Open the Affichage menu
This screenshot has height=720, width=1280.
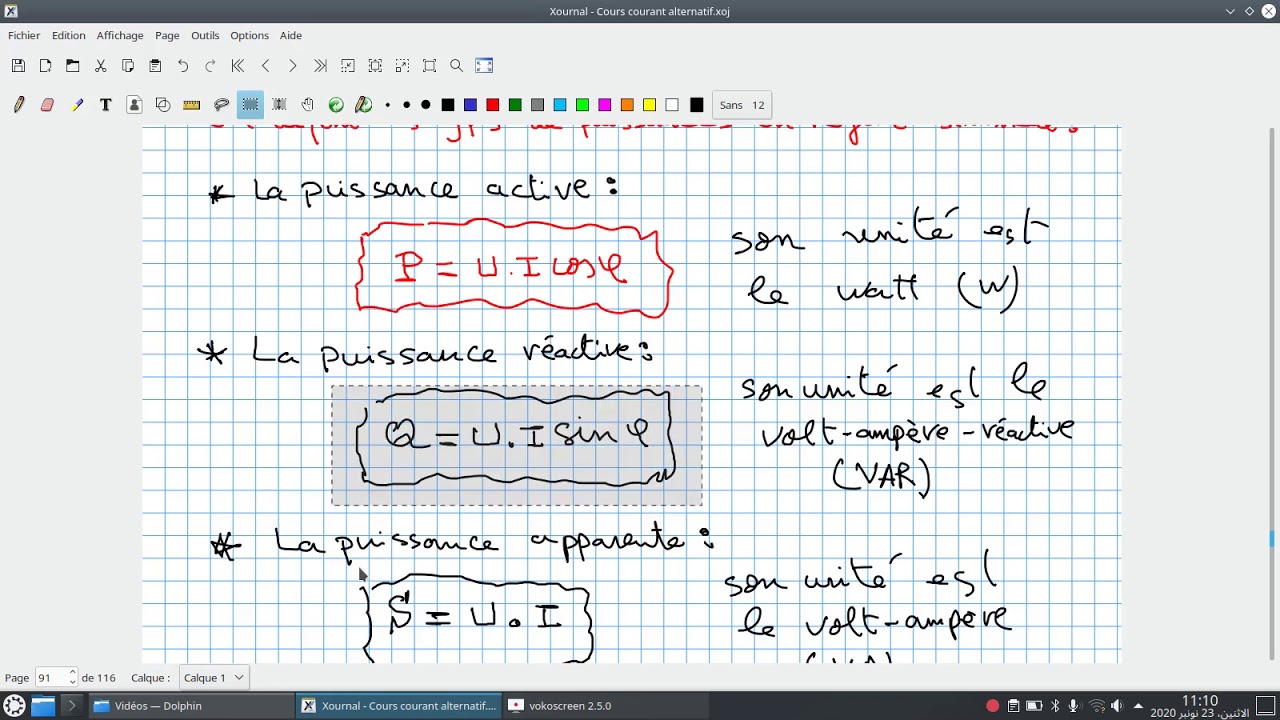tap(120, 35)
